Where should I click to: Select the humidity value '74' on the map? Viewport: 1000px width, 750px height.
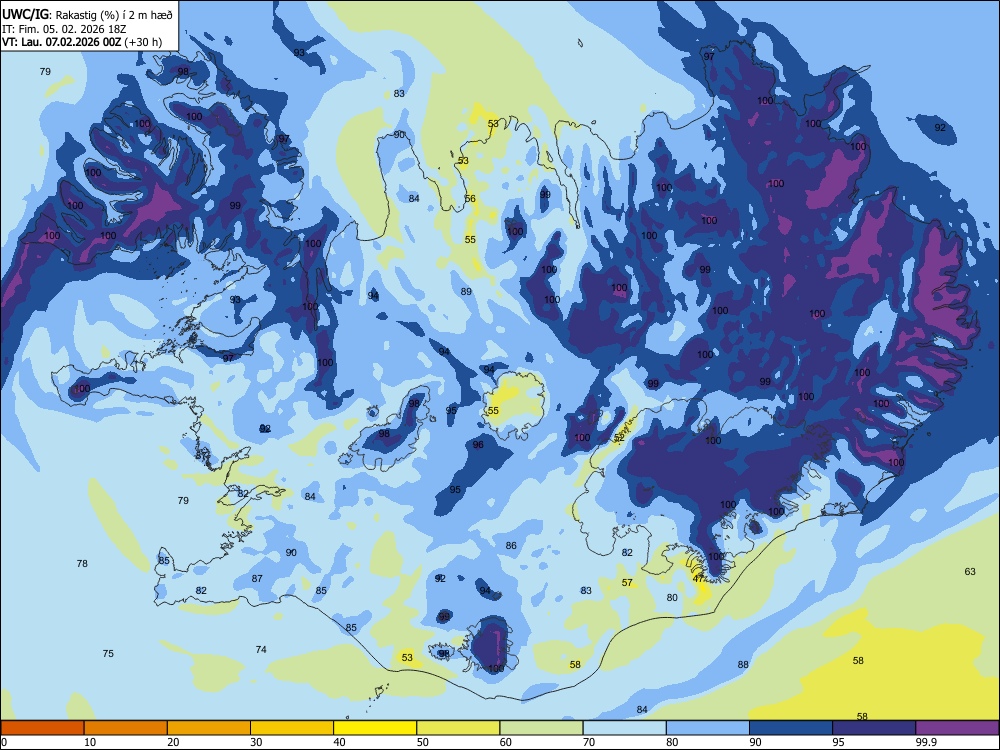point(261,649)
